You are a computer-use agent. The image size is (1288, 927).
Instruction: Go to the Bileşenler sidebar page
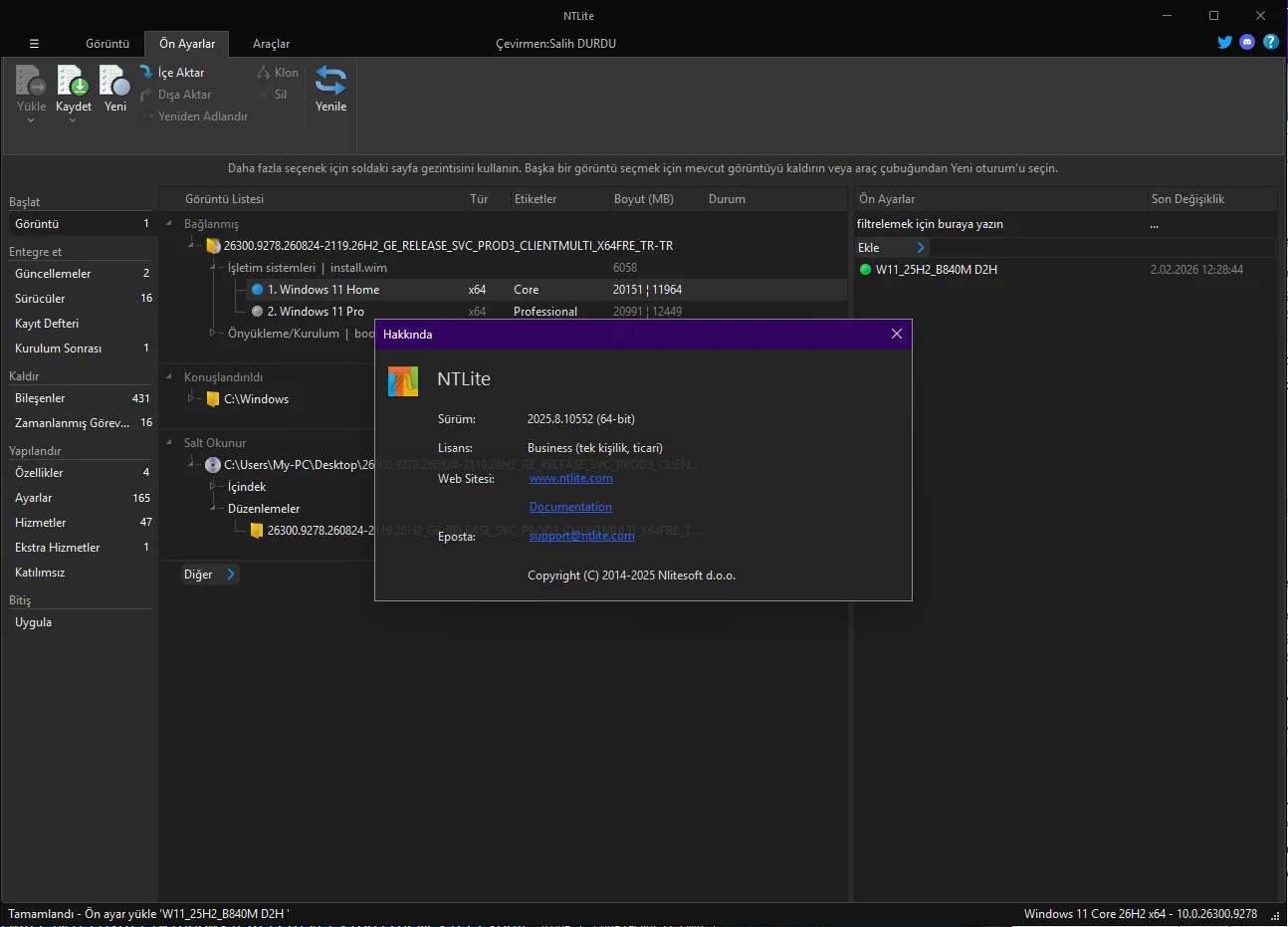81,398
